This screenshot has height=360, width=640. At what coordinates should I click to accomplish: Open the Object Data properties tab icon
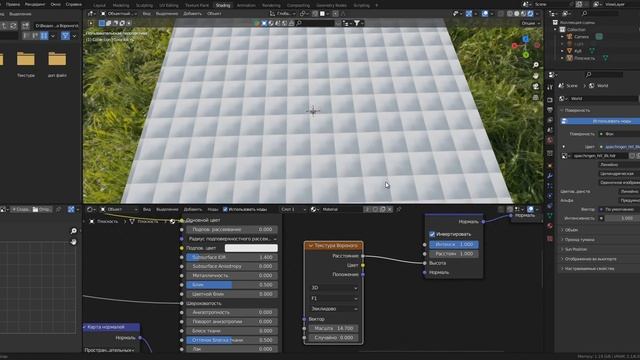pyautogui.click(x=550, y=216)
